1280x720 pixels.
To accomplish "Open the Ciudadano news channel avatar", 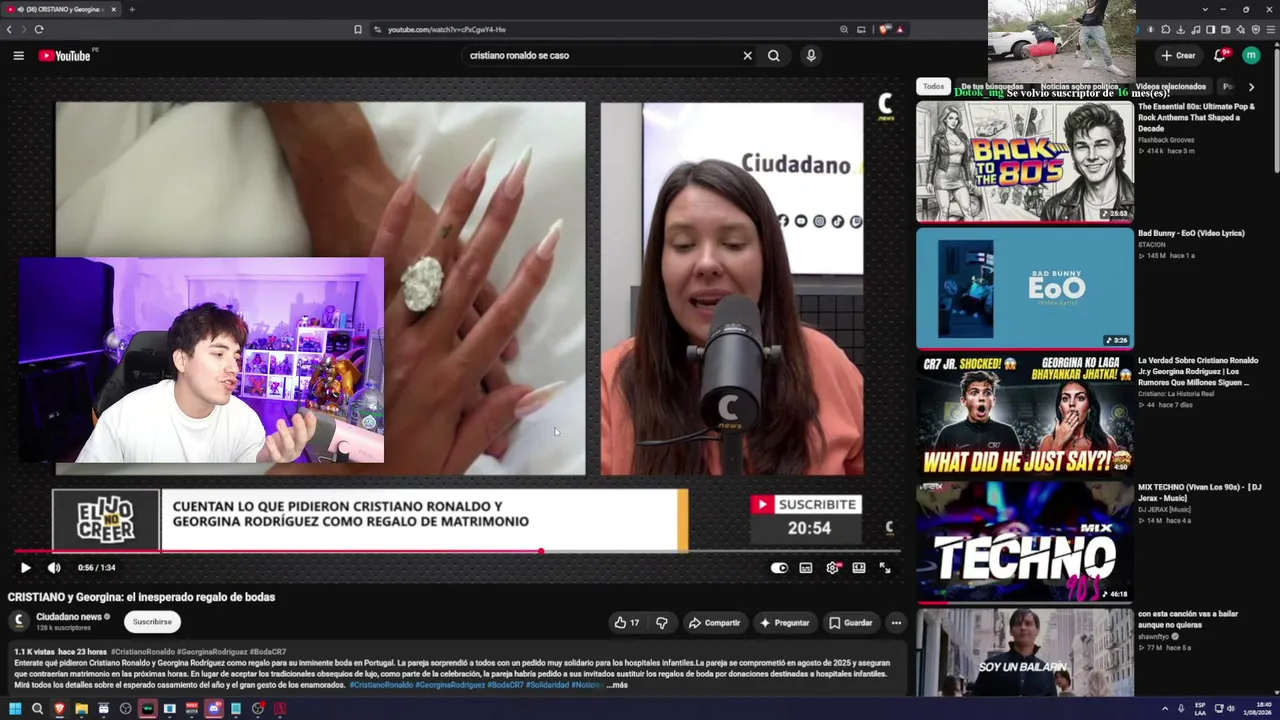I will click(x=18, y=621).
